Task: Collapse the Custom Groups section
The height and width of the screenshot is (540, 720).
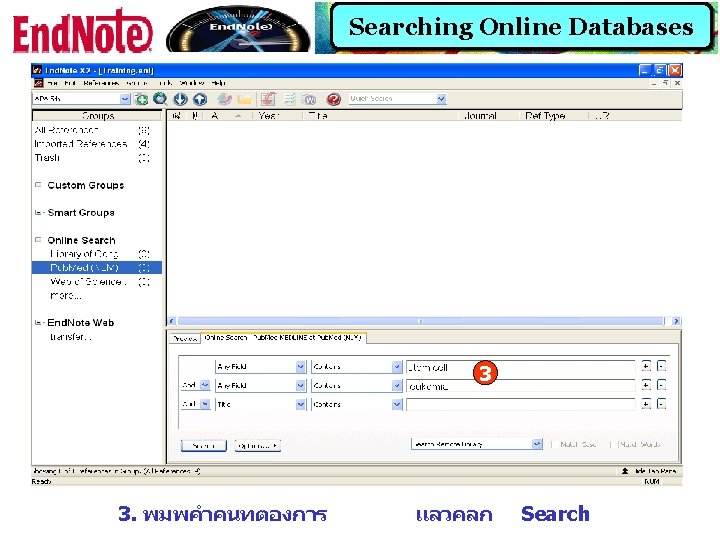Action: [x=38, y=185]
